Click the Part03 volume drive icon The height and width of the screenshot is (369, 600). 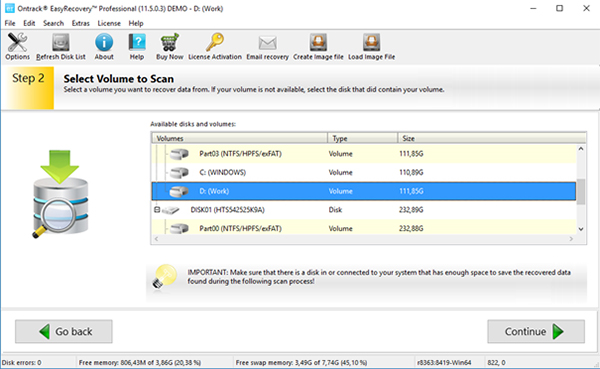coord(179,154)
